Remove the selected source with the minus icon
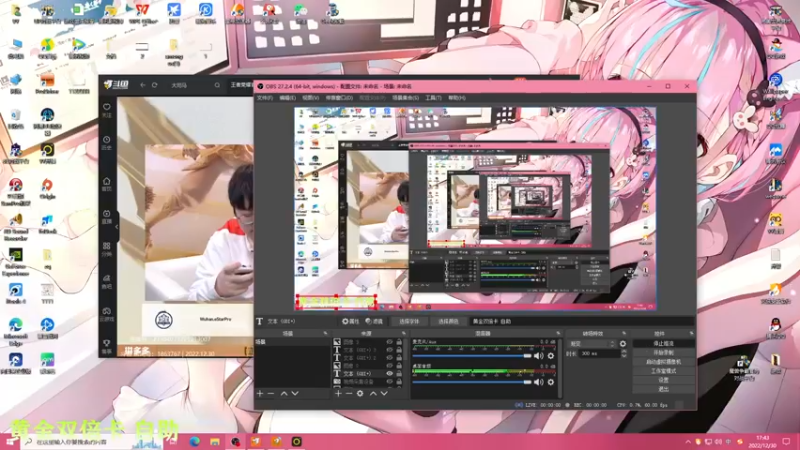Screen dimensions: 800x450 click(349, 393)
